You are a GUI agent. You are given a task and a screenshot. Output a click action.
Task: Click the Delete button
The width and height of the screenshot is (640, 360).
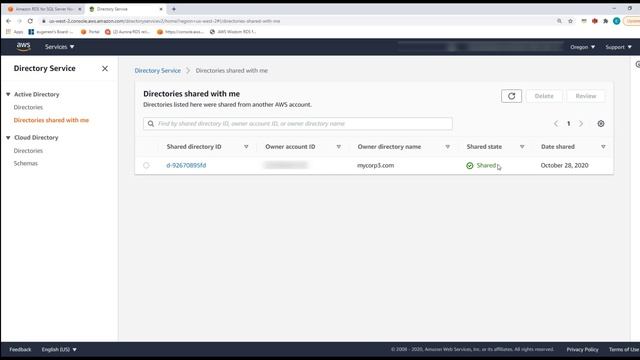544,96
